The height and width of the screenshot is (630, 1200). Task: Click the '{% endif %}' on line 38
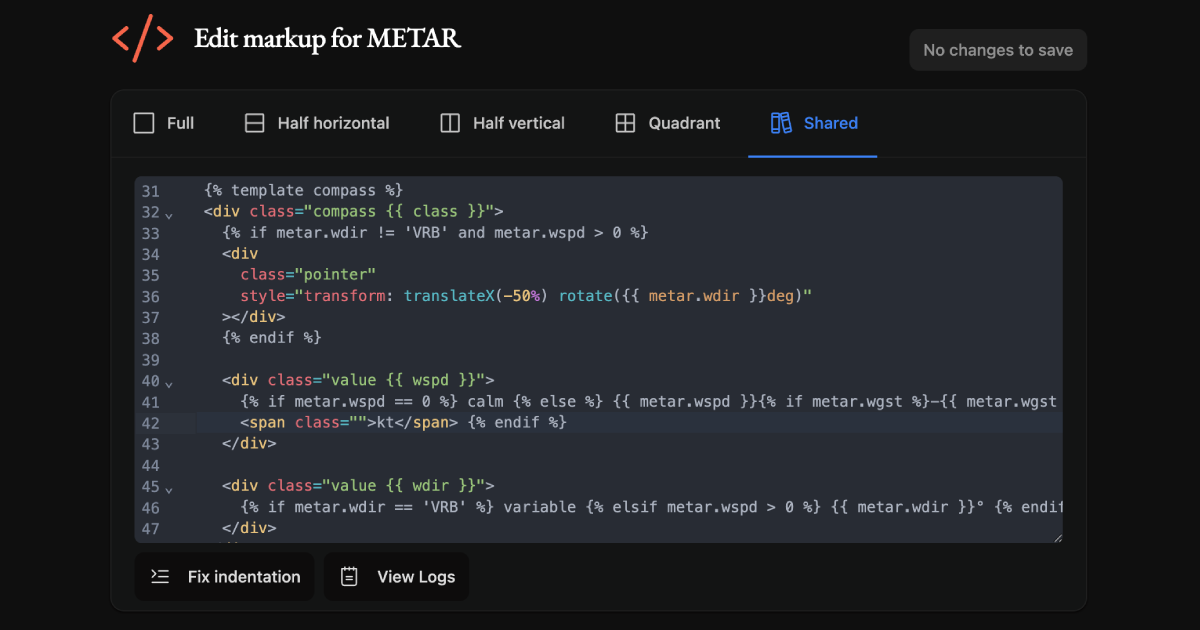272,338
